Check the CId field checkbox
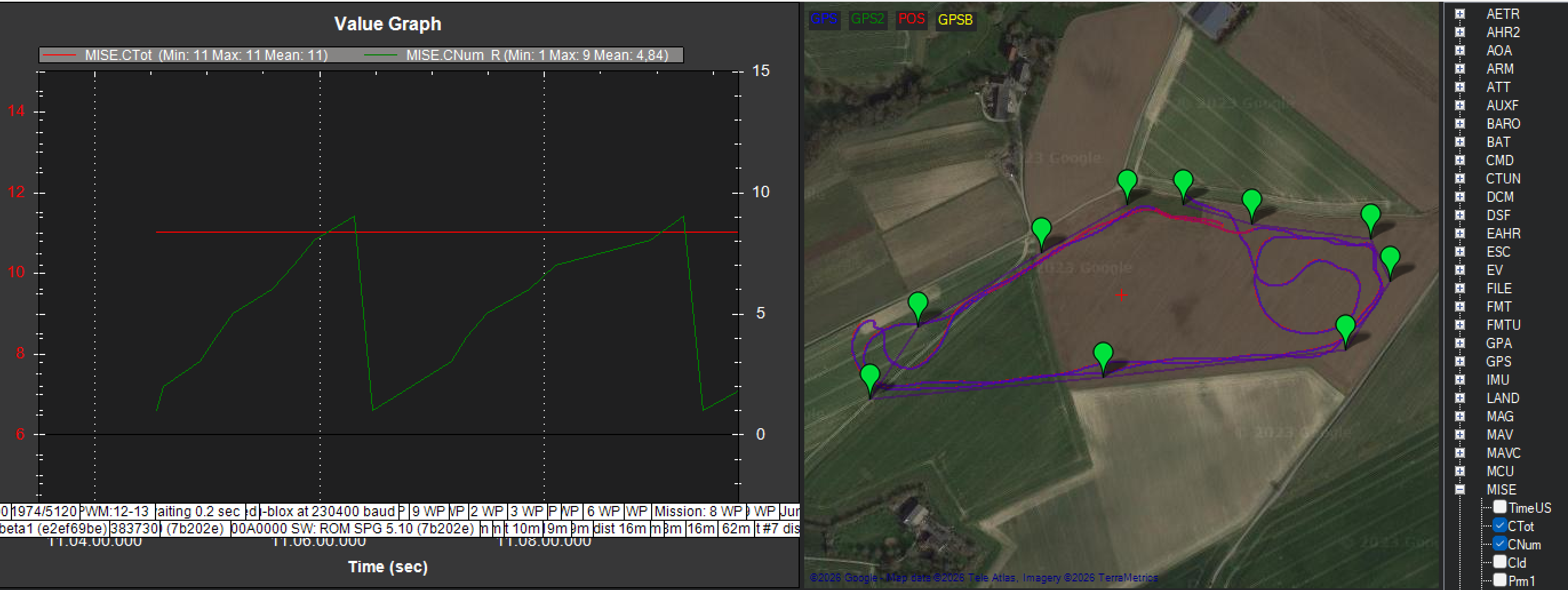Image resolution: width=1568 pixels, height=590 pixels. coord(1499,562)
